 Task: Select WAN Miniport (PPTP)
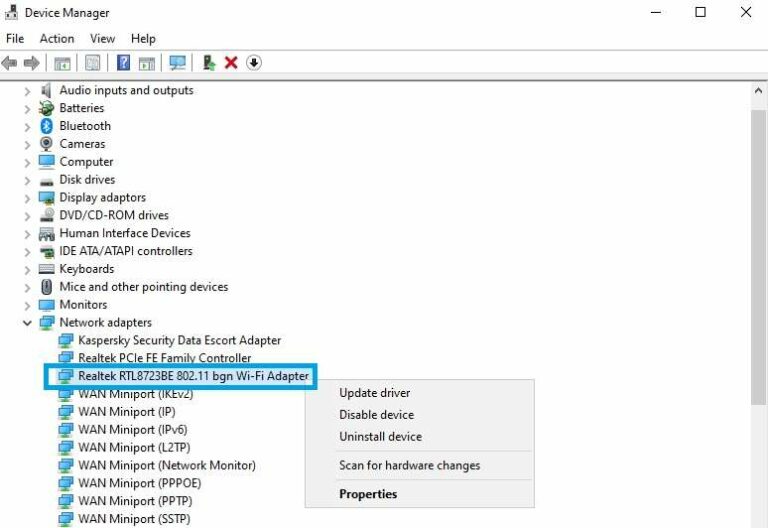pyautogui.click(x=135, y=501)
